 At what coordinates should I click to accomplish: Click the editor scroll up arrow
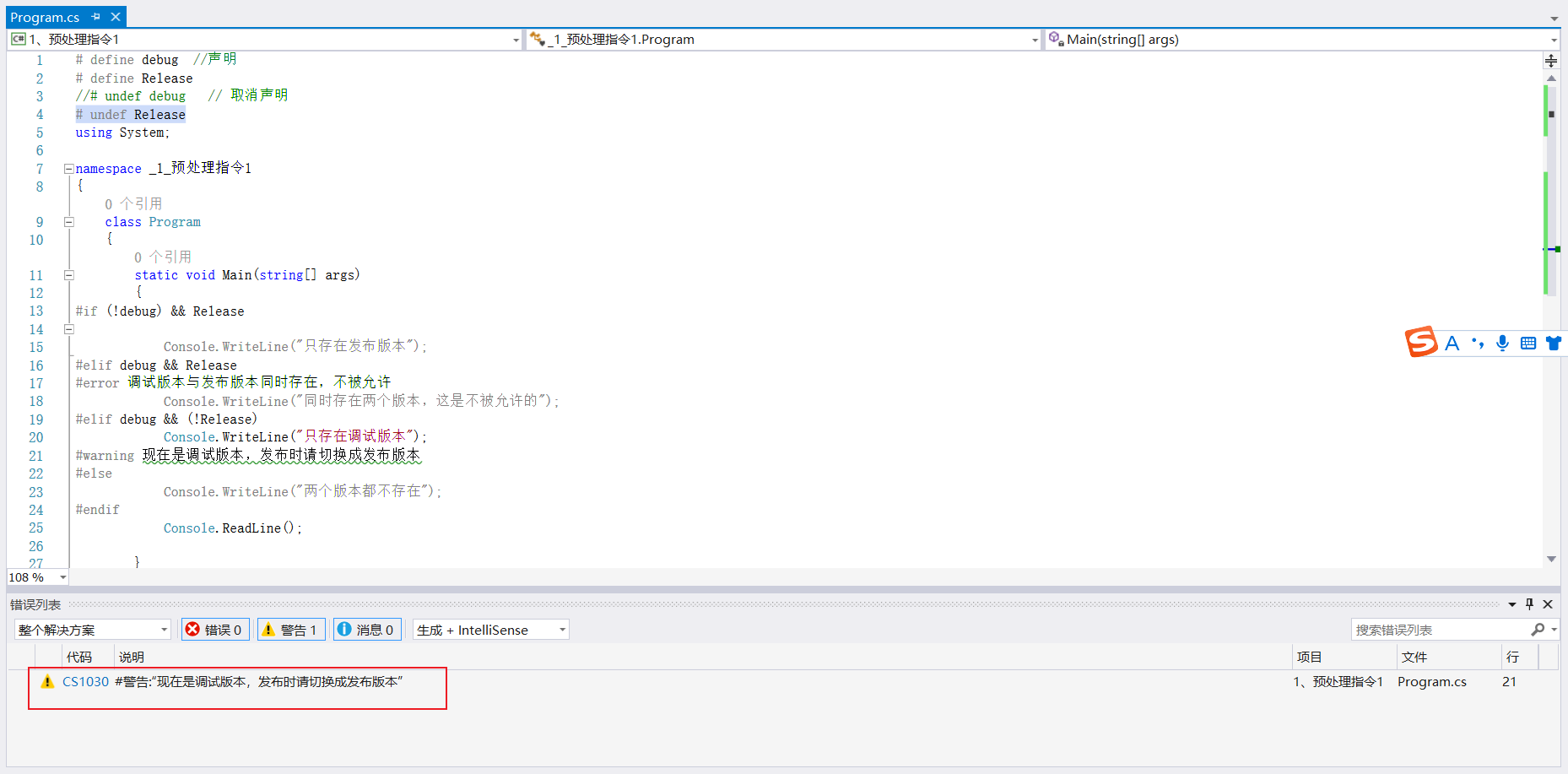point(1551,78)
